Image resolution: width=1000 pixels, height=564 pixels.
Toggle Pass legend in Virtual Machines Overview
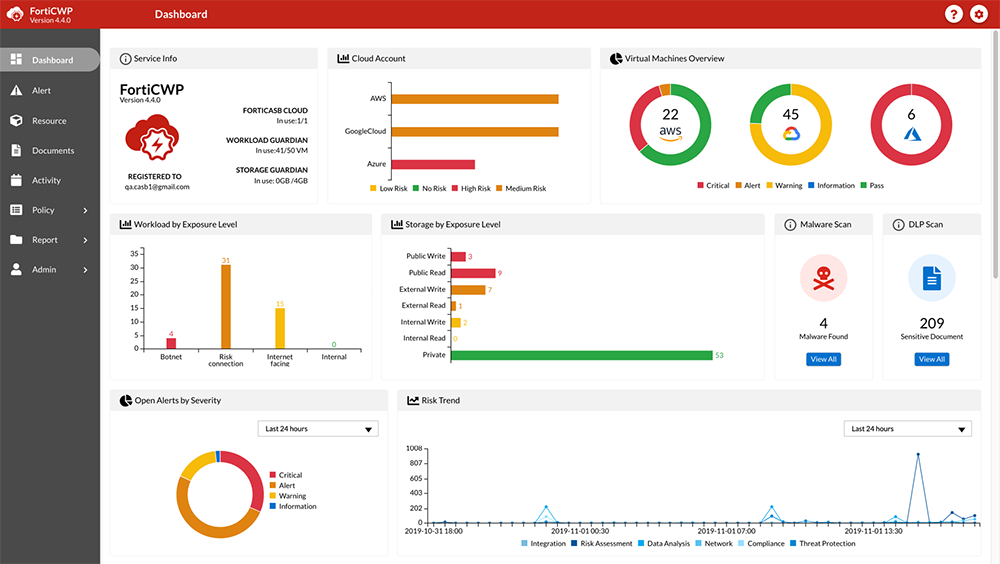point(872,185)
